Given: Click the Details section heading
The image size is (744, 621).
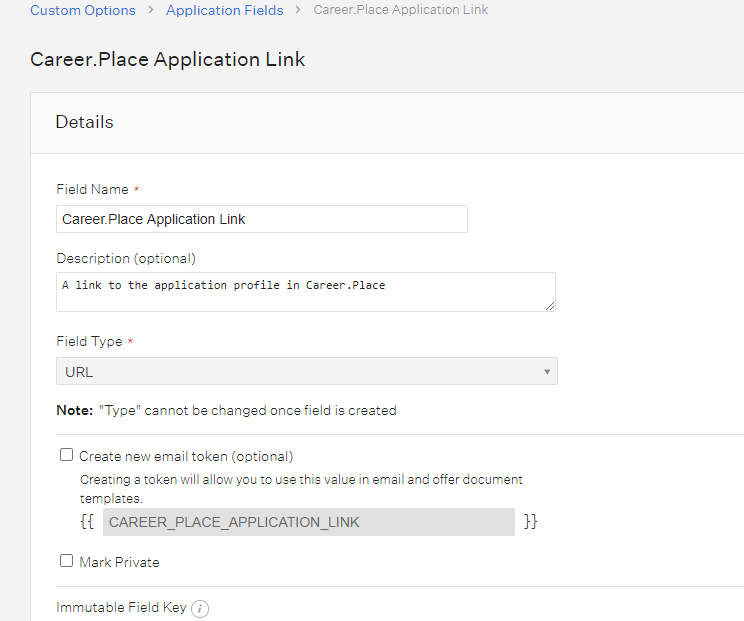Looking at the screenshot, I should point(84,122).
